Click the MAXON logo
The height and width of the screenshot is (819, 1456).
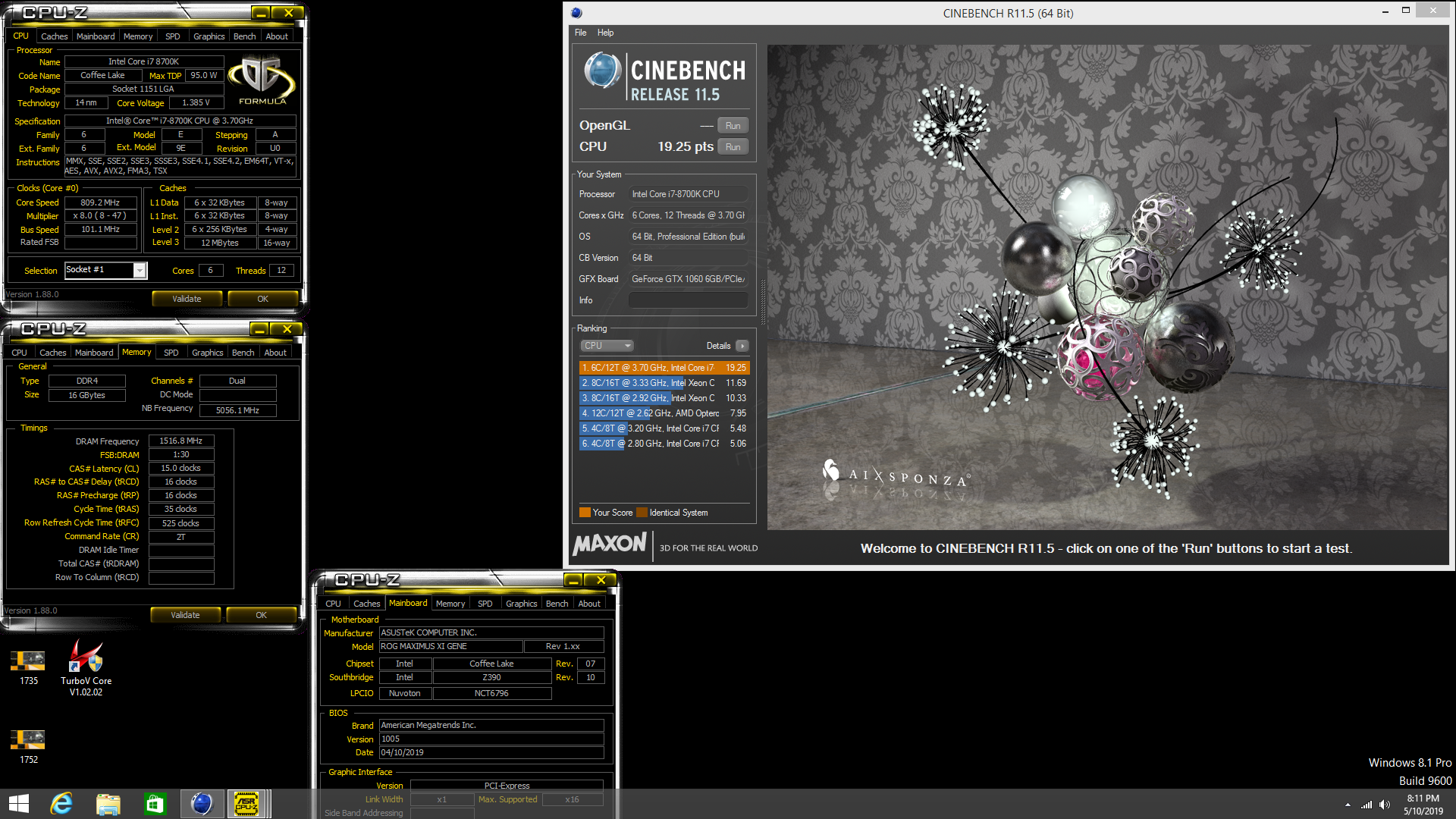point(610,544)
